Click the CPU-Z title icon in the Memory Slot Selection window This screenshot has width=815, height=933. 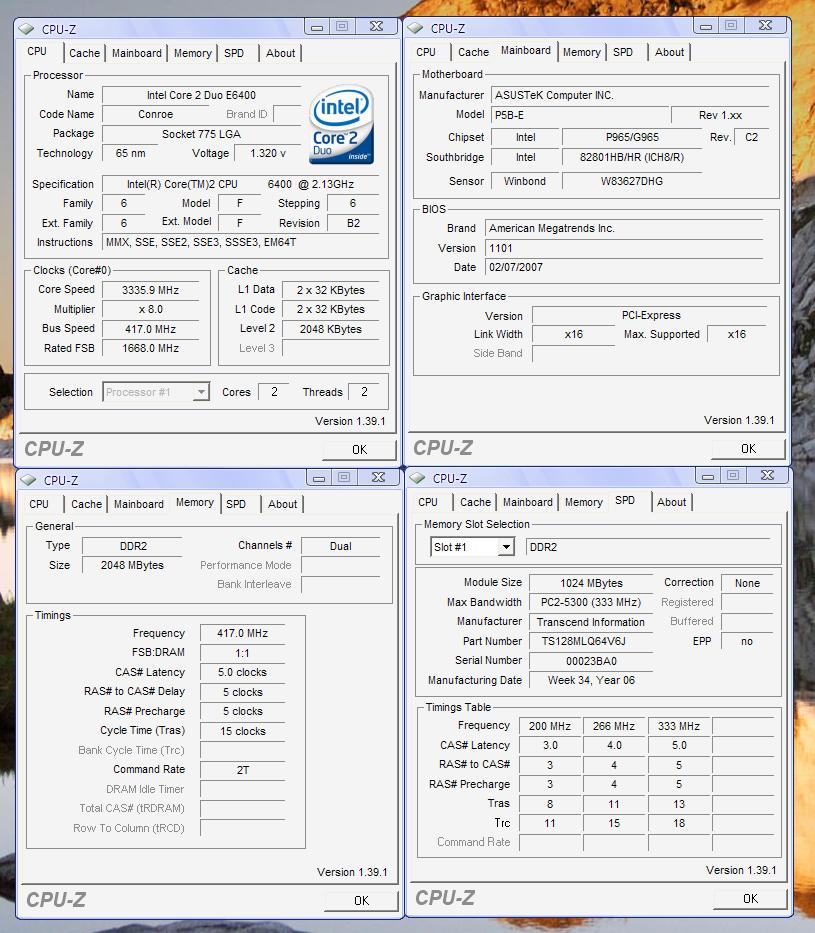point(417,478)
